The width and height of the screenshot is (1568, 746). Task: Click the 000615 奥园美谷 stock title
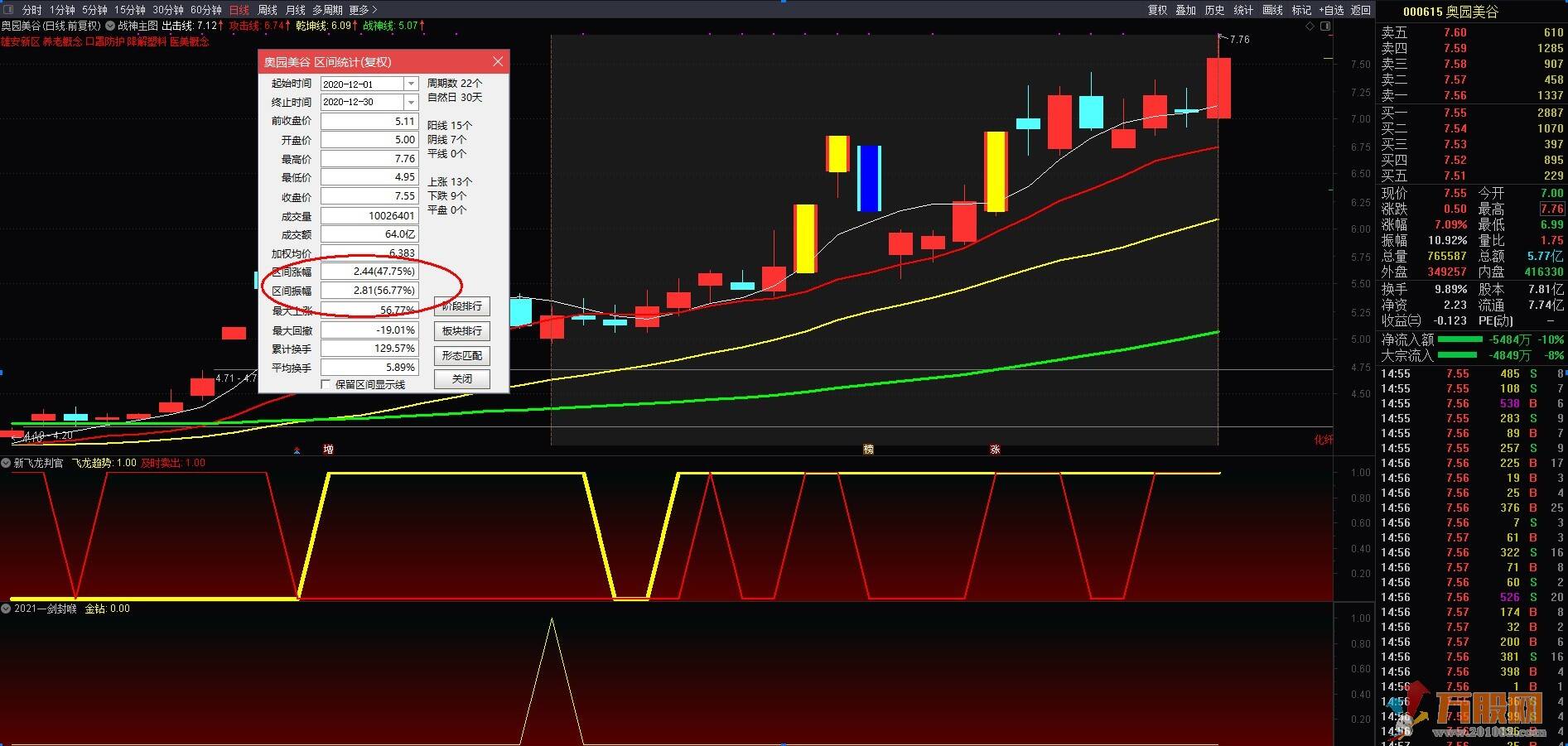tap(1450, 12)
